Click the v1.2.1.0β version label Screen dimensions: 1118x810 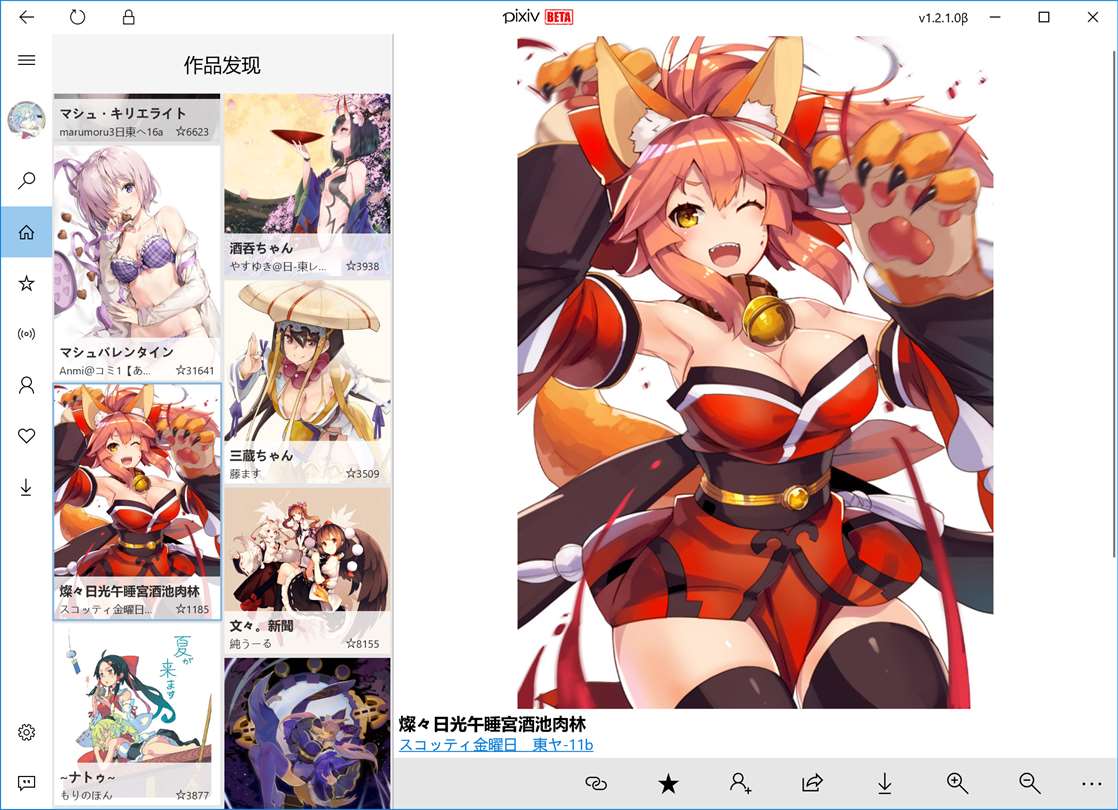[x=943, y=18]
